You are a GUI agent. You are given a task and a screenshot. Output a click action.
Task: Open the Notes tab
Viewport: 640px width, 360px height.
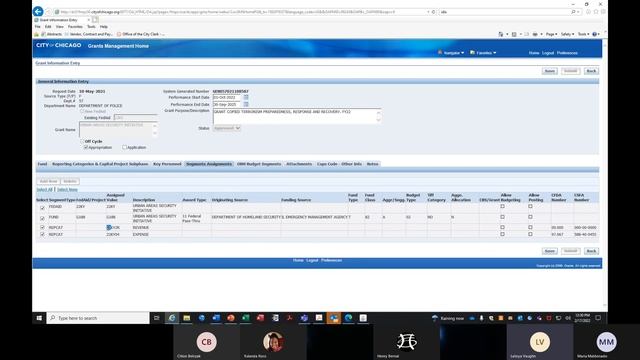(x=372, y=164)
